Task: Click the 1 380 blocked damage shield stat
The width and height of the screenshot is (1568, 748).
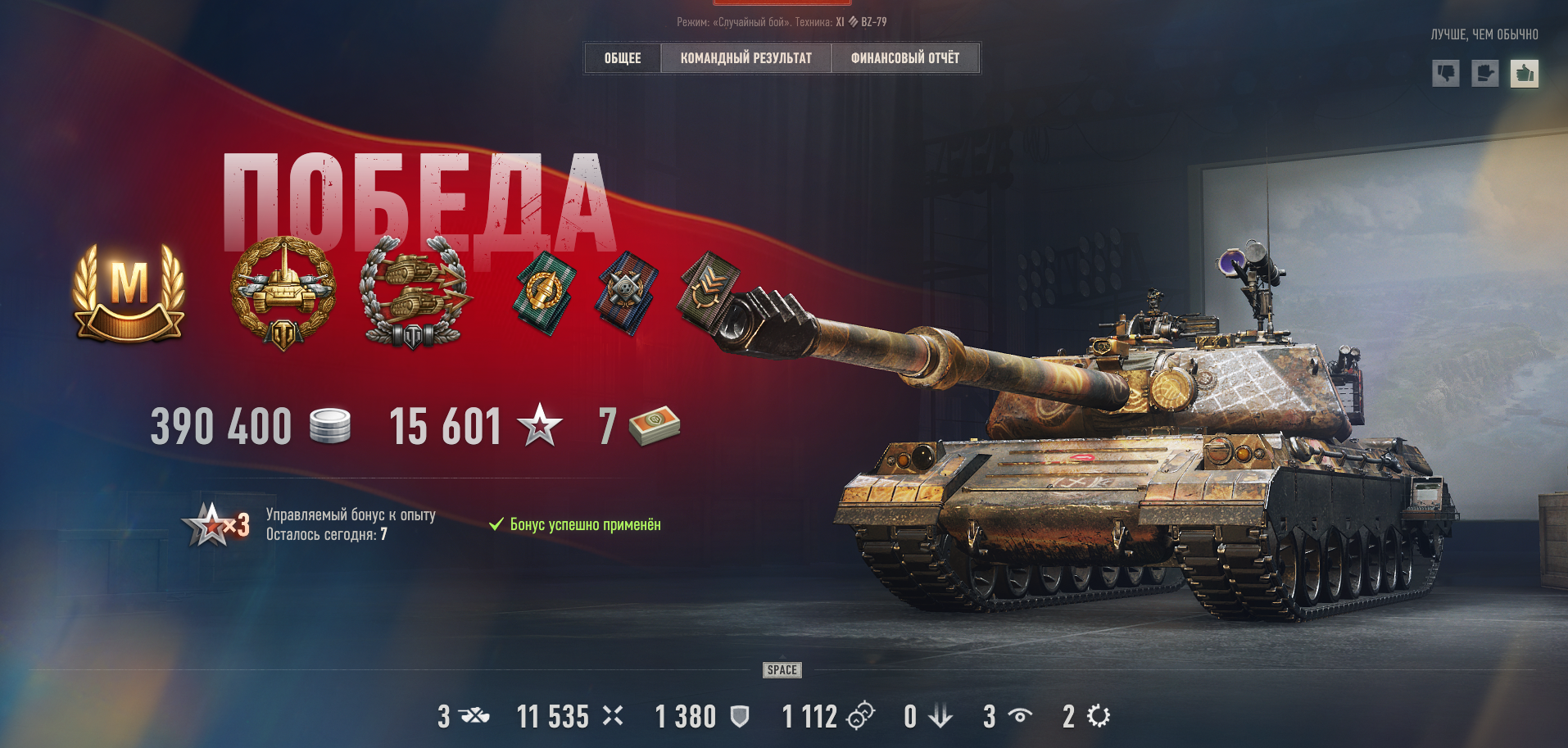Action: click(x=702, y=717)
